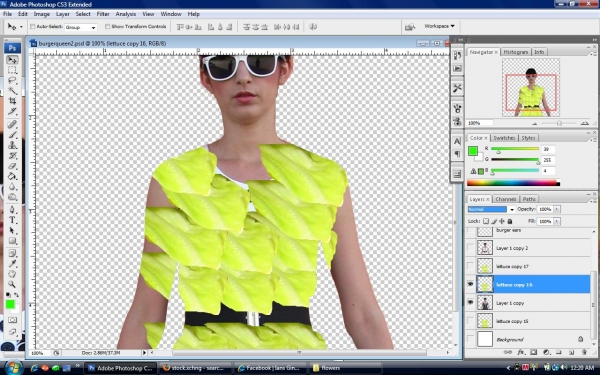Image resolution: width=600 pixels, height=375 pixels.
Task: Select the Brush tool
Action: click(x=12, y=135)
